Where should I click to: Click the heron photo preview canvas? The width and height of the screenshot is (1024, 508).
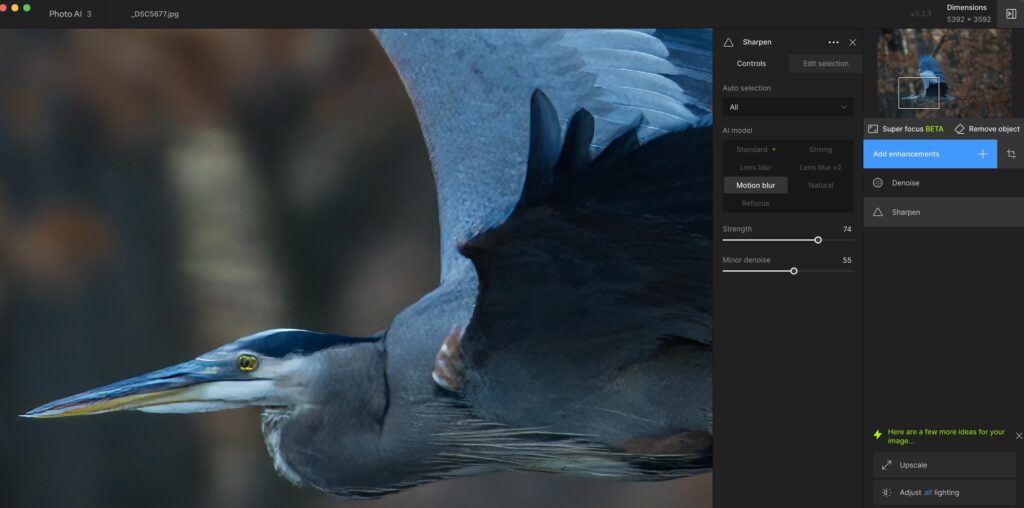pyautogui.click(x=356, y=268)
